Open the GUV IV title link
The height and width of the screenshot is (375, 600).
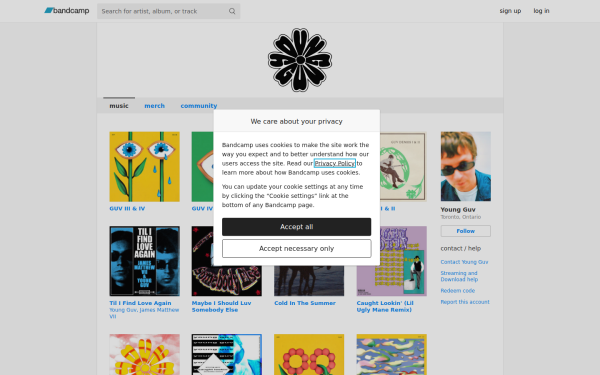click(202, 209)
